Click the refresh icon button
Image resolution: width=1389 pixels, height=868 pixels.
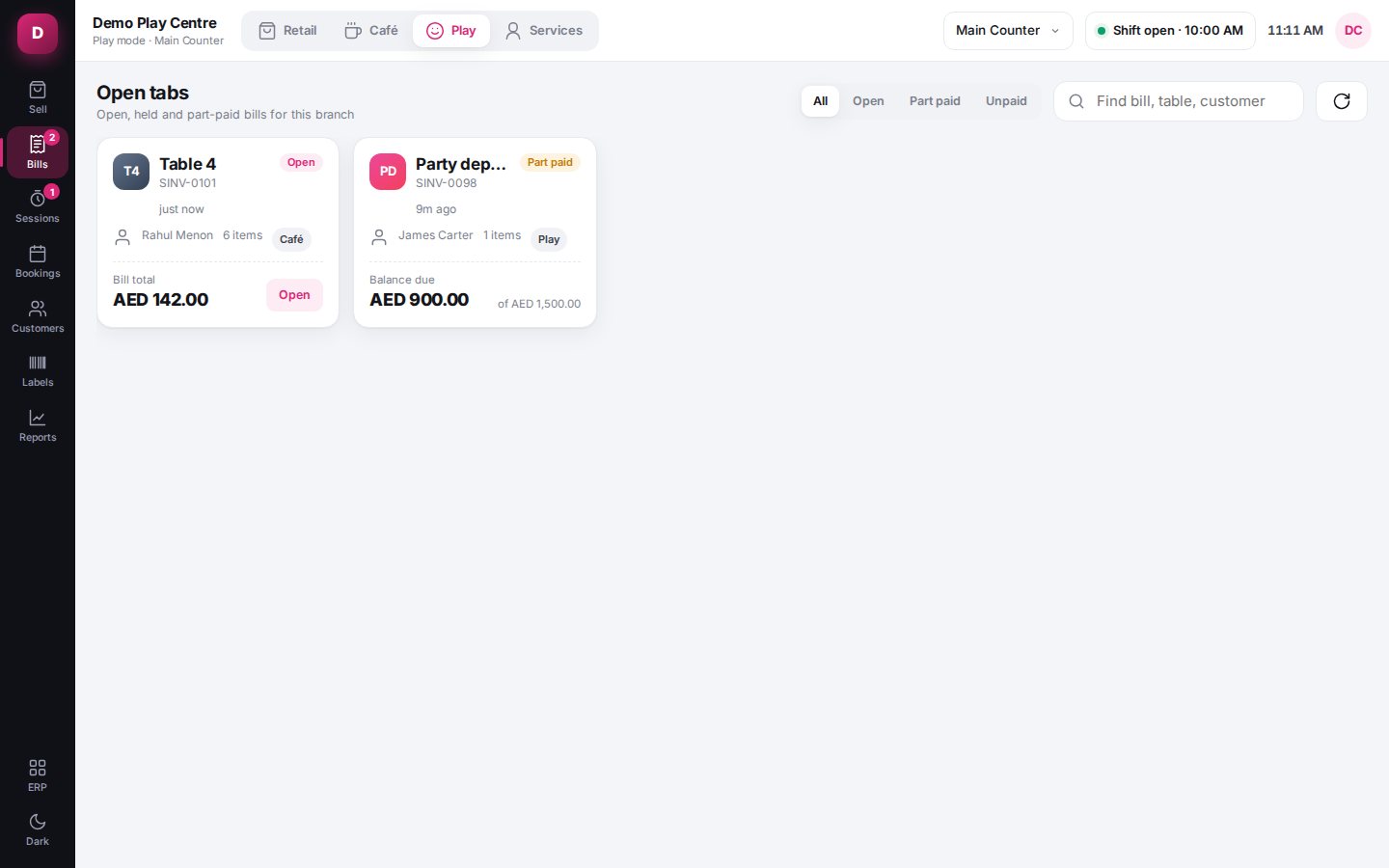[1342, 101]
